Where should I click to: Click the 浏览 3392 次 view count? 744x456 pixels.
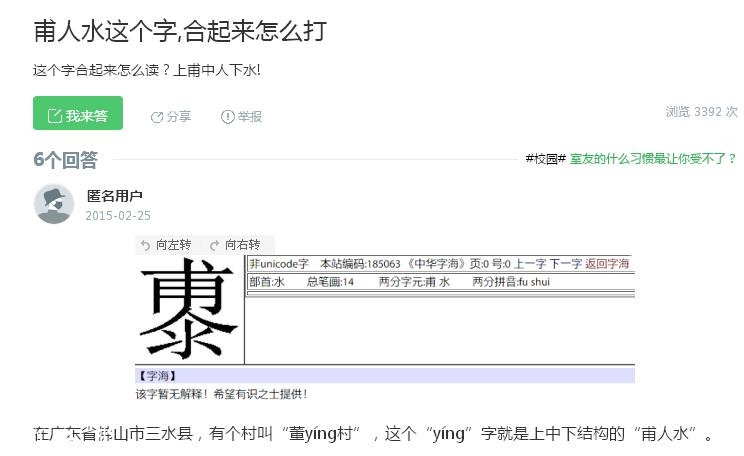point(701,112)
